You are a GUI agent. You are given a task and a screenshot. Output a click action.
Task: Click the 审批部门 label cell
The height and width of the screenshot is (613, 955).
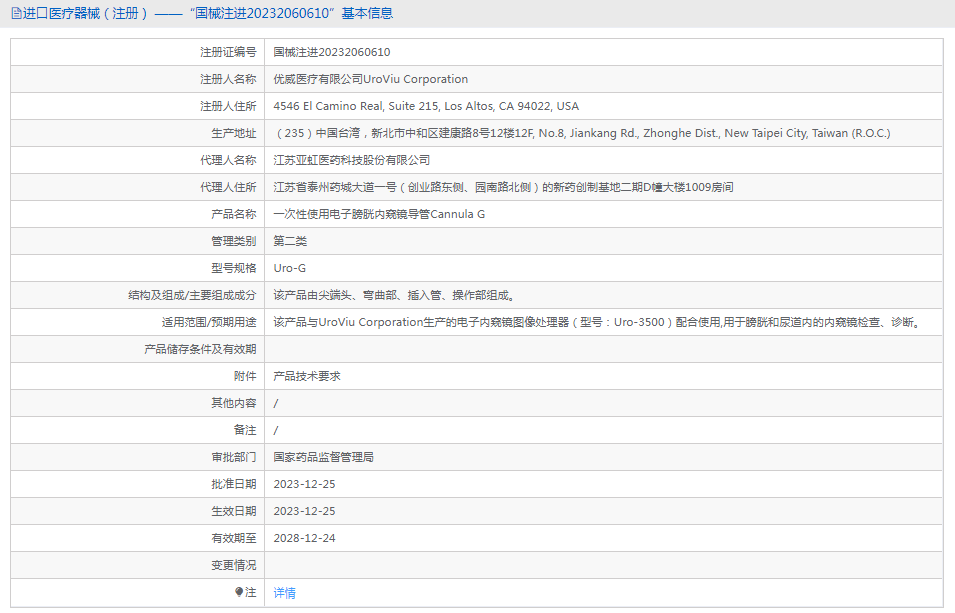pos(138,457)
